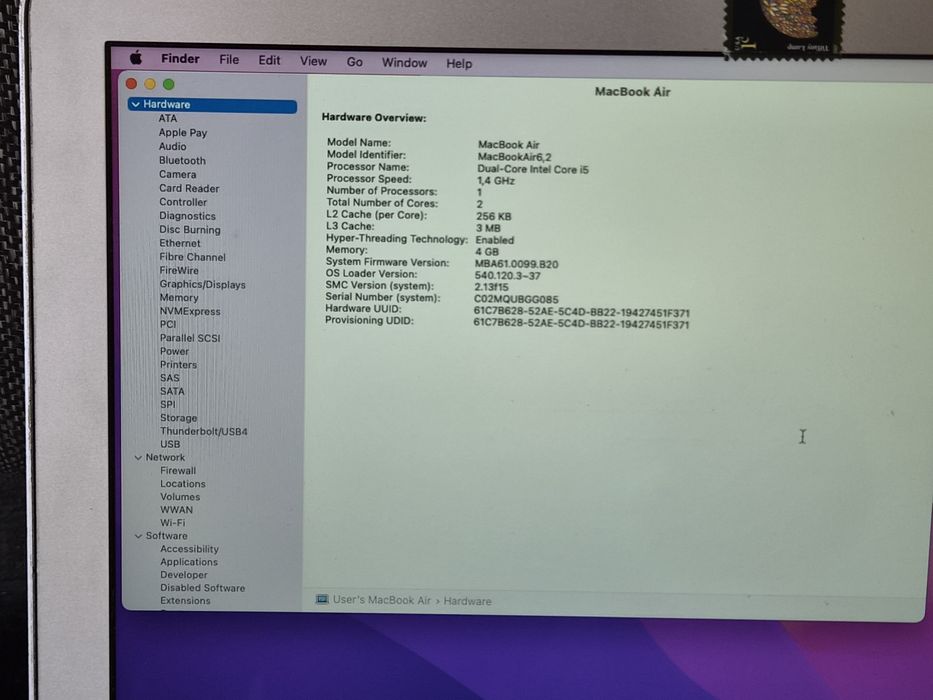Select PCI in the sidebar
Viewport: 933px width, 700px height.
point(168,324)
